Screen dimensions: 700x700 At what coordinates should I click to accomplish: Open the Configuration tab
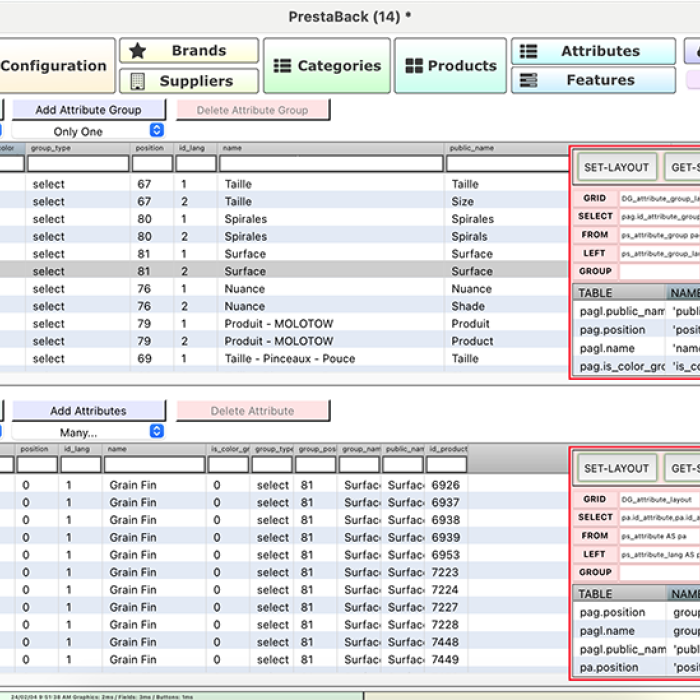(x=54, y=66)
